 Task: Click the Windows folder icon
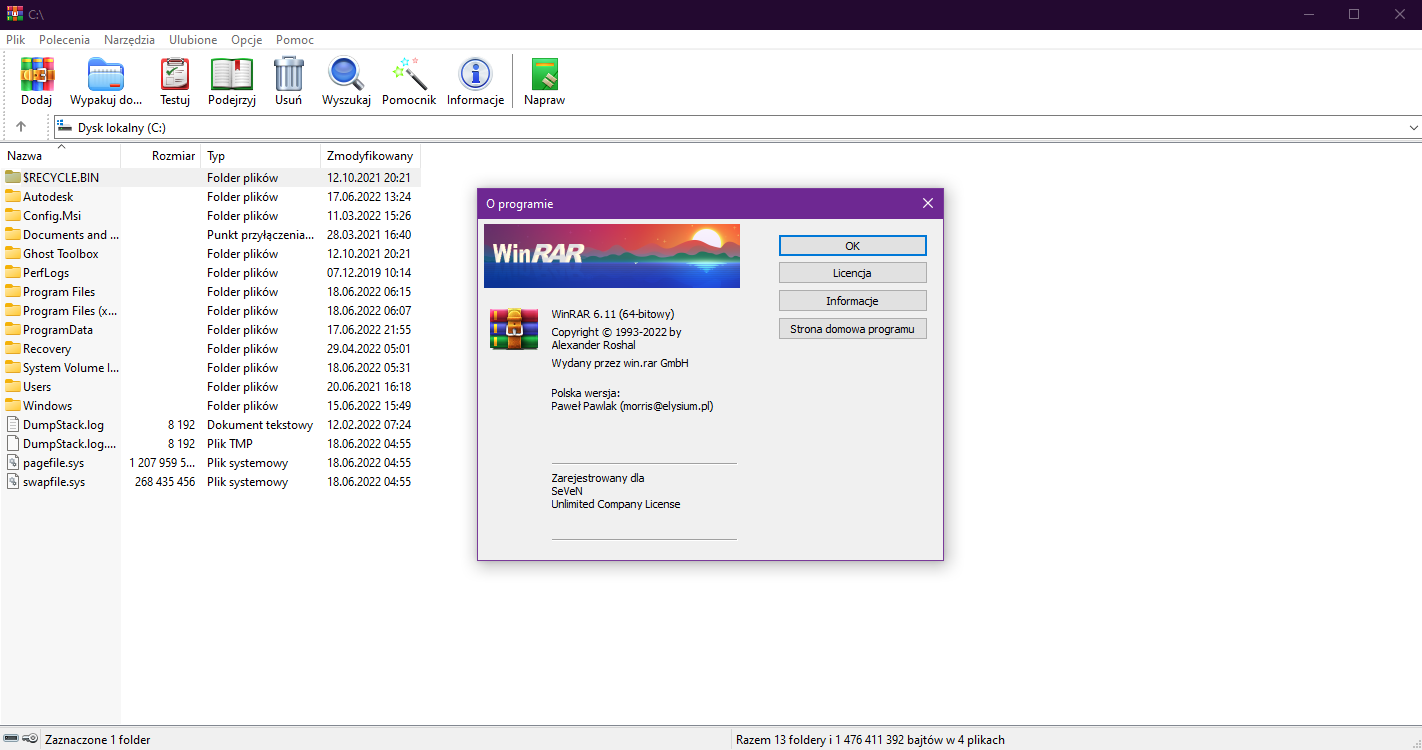click(x=13, y=406)
